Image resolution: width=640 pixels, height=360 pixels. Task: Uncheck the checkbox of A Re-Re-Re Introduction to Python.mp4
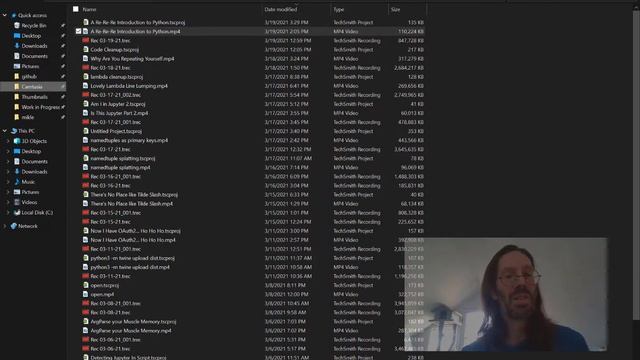78,31
